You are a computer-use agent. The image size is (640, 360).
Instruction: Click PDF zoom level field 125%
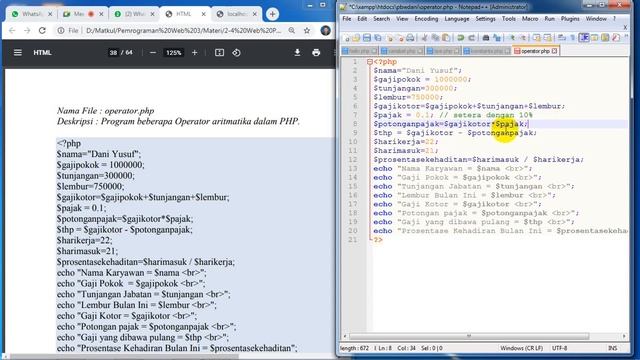(x=173, y=53)
